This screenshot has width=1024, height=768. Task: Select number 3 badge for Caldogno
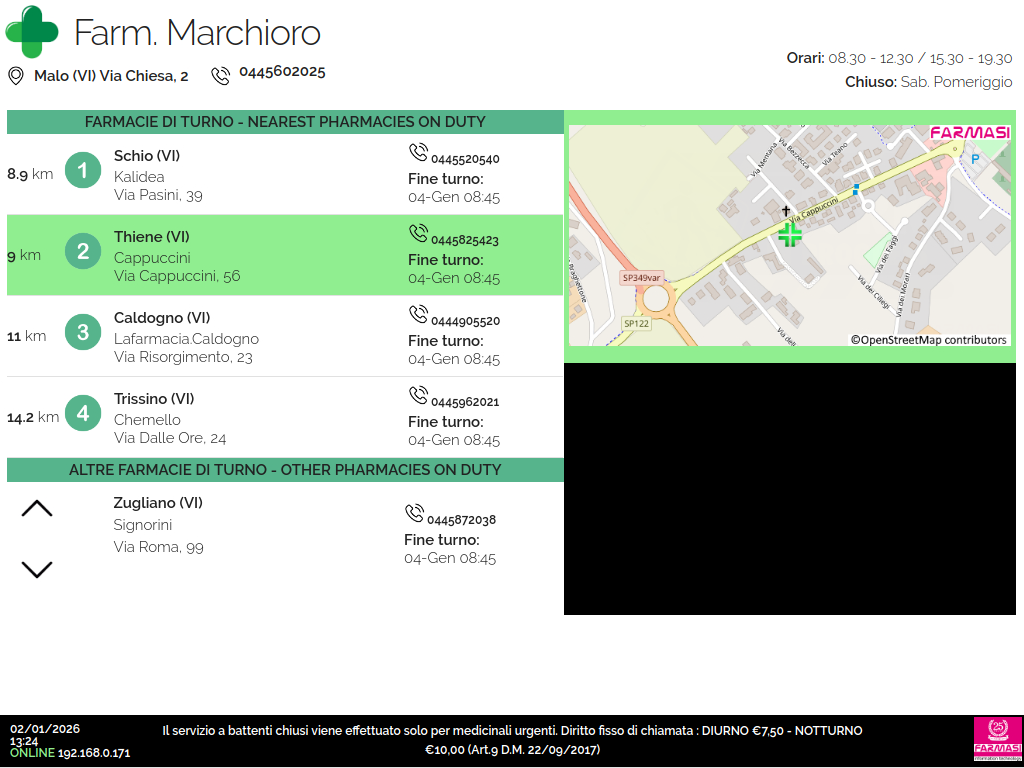(83, 332)
